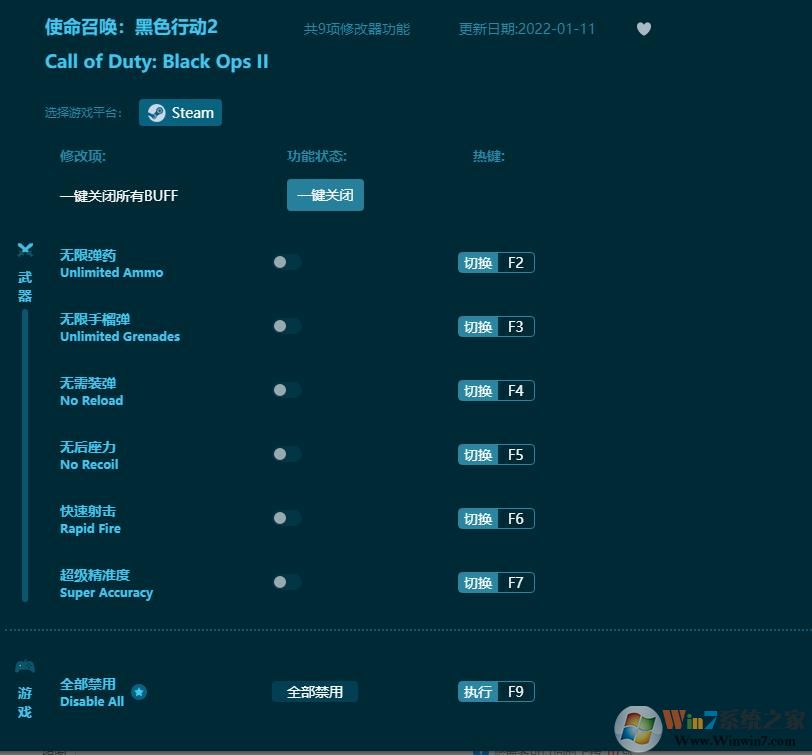The width and height of the screenshot is (812, 755).
Task: Click the gamepad game category icon
Action: tap(25, 665)
